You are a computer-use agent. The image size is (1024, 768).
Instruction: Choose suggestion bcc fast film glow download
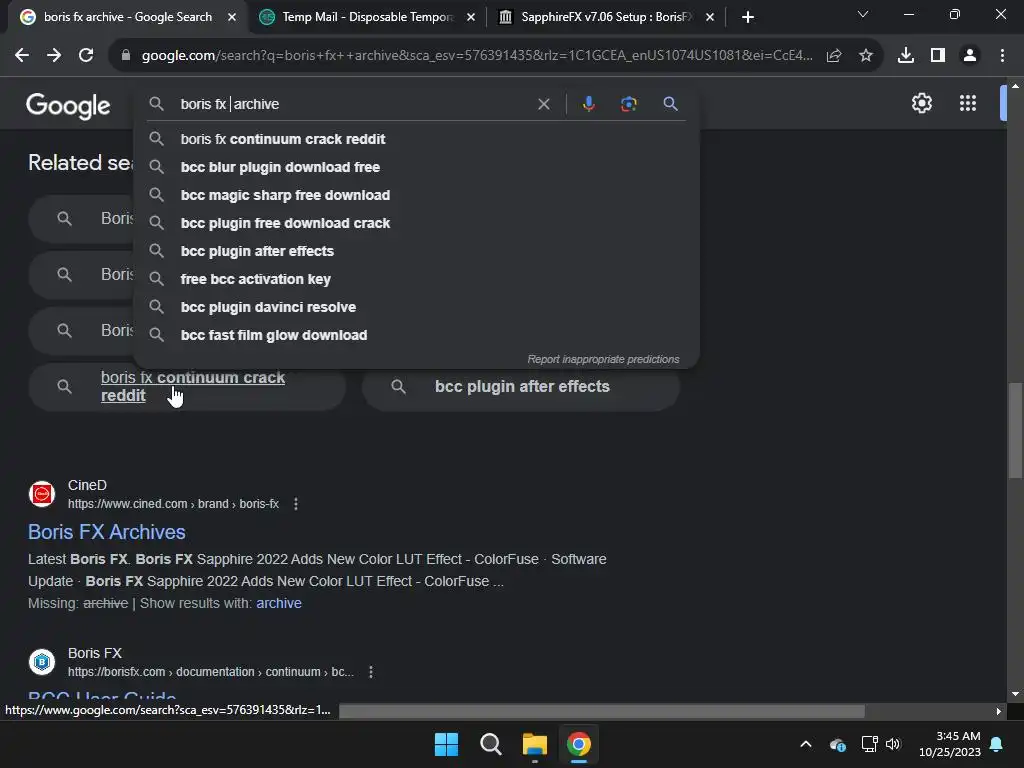[x=417, y=336]
